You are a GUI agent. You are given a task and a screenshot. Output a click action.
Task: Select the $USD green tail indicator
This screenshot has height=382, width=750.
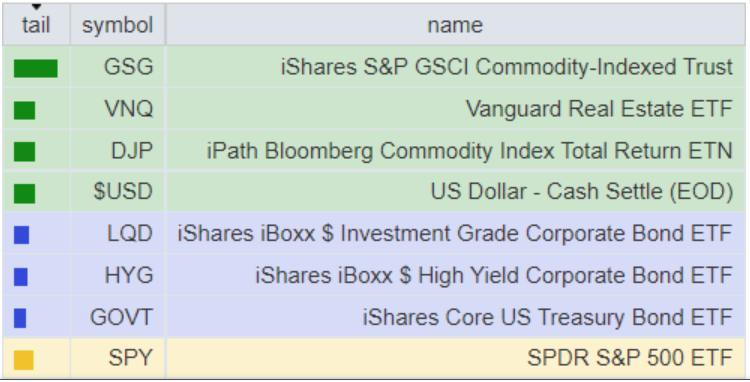24,194
